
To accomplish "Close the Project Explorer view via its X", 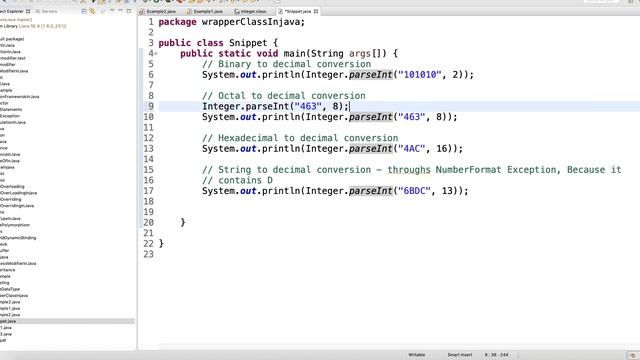I will coord(28,11).
